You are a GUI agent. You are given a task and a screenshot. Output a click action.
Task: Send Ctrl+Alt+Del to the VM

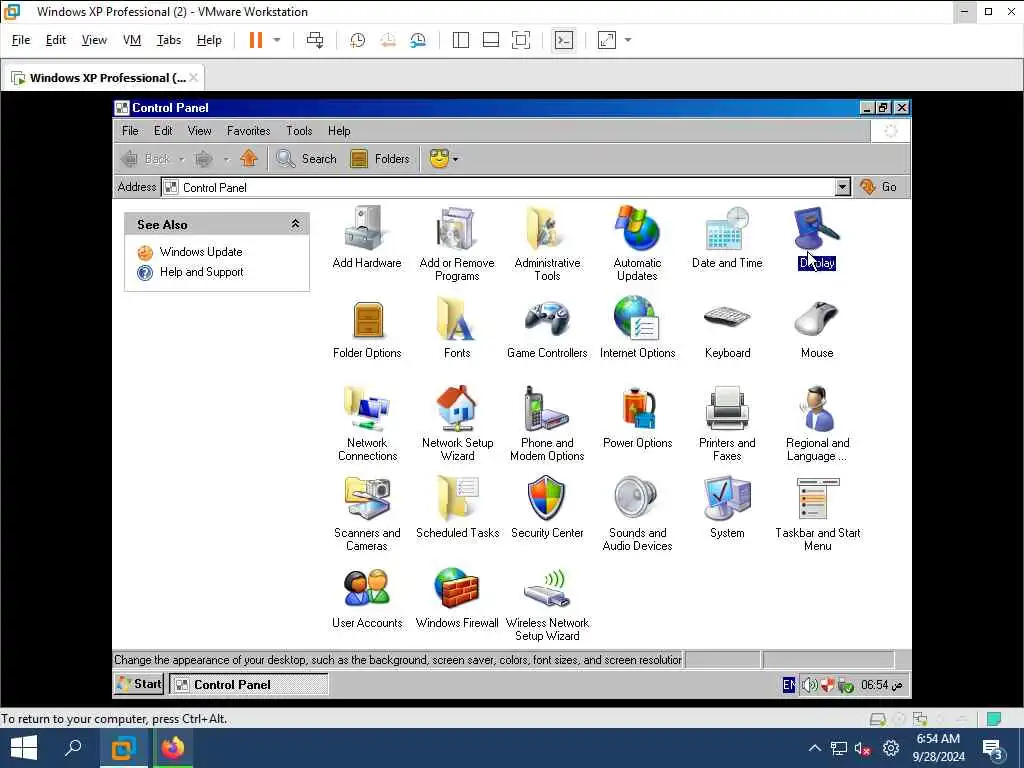click(x=315, y=40)
